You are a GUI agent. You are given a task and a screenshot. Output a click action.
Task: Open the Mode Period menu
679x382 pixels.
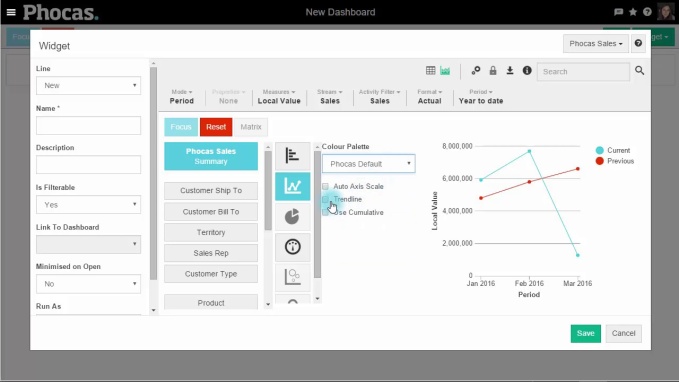point(181,97)
